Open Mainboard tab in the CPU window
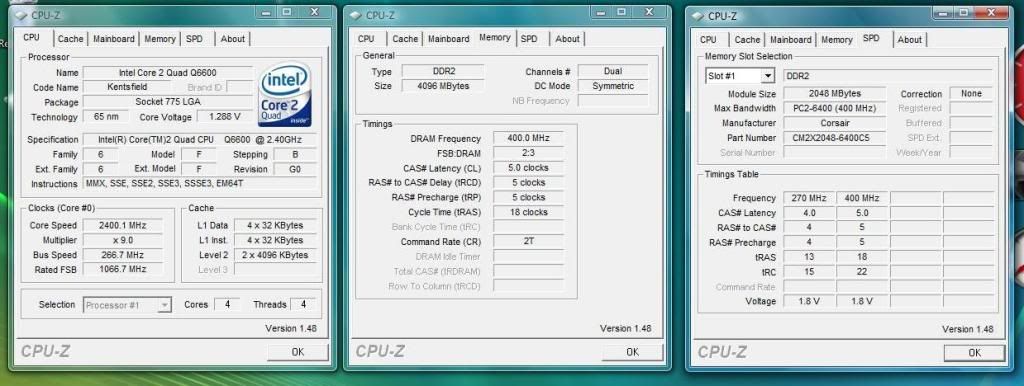The width and height of the screenshot is (1024, 386). coord(114,39)
